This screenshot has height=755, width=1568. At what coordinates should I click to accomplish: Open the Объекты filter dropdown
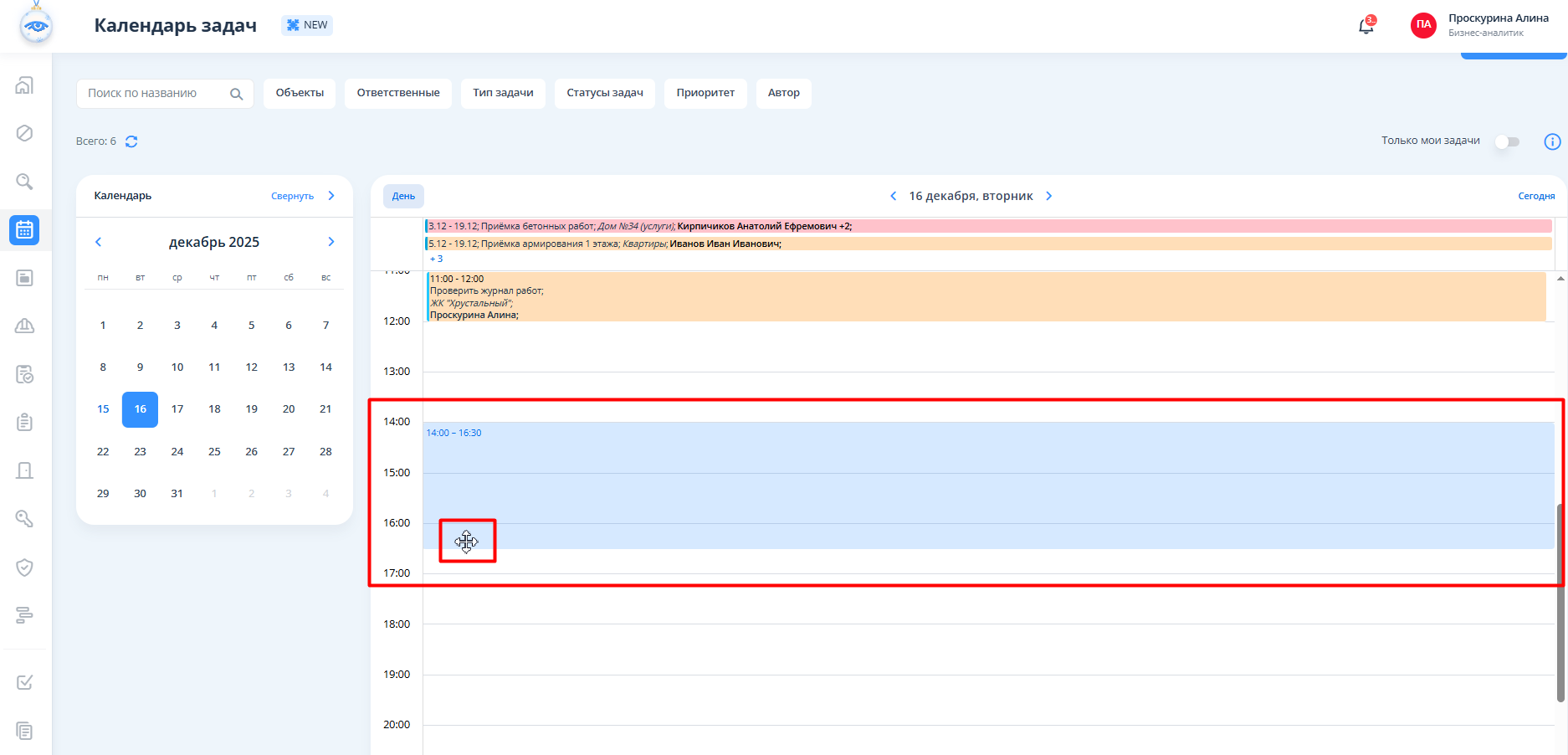(x=300, y=93)
